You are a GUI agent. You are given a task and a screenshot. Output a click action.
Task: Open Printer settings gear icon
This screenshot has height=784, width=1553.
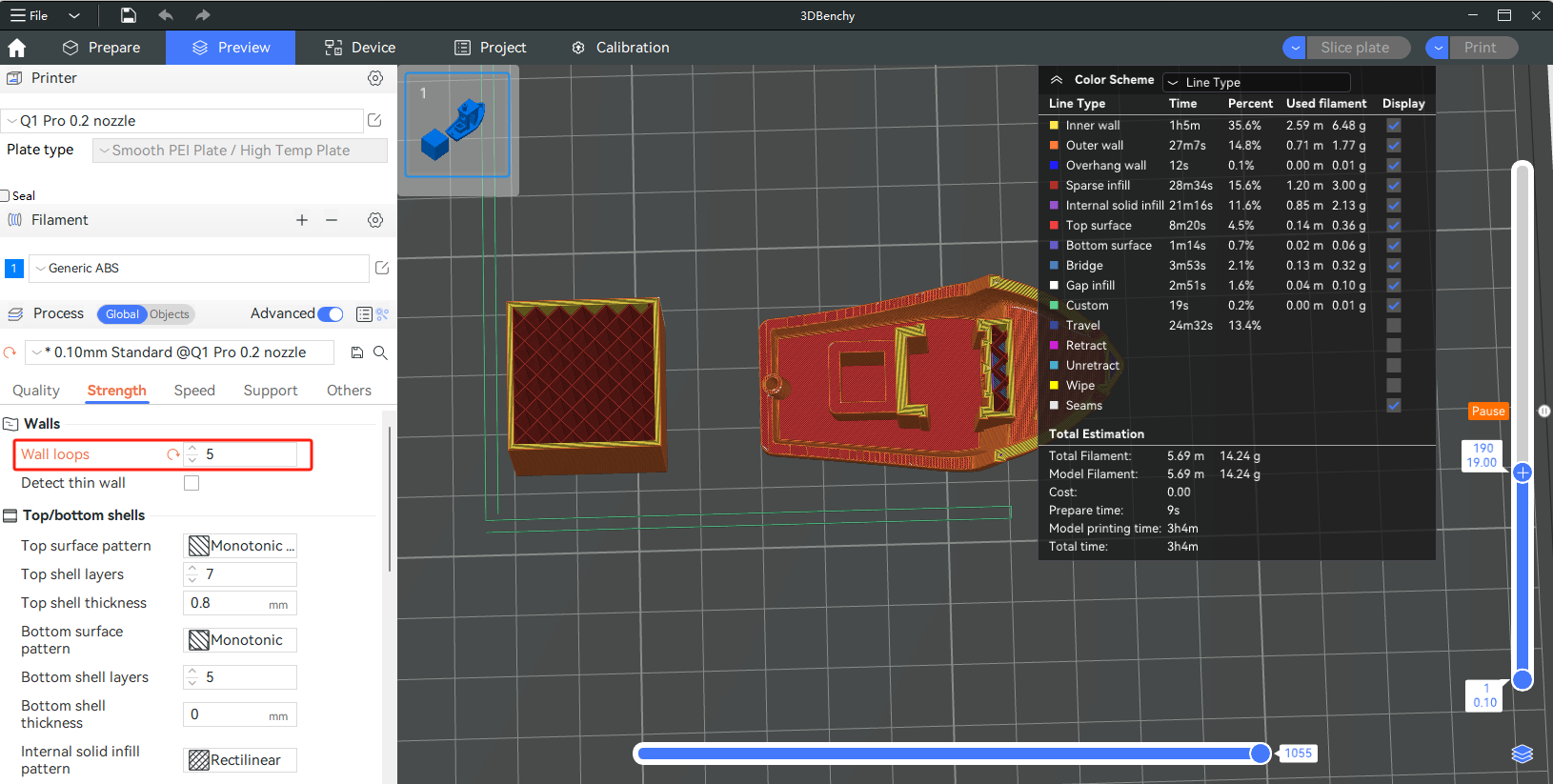click(375, 78)
